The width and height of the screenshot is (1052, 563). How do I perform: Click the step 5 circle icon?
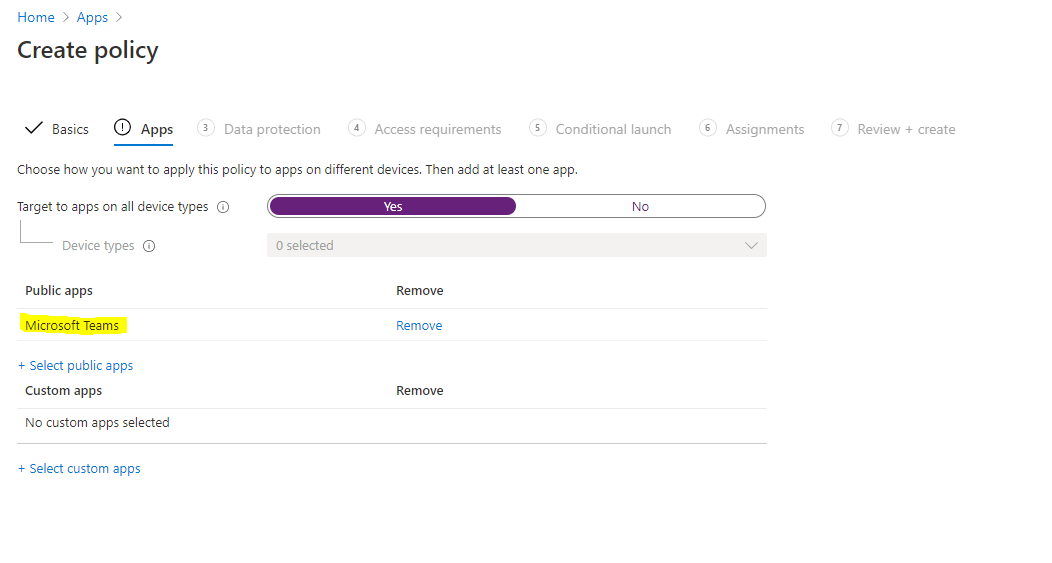pyautogui.click(x=537, y=127)
